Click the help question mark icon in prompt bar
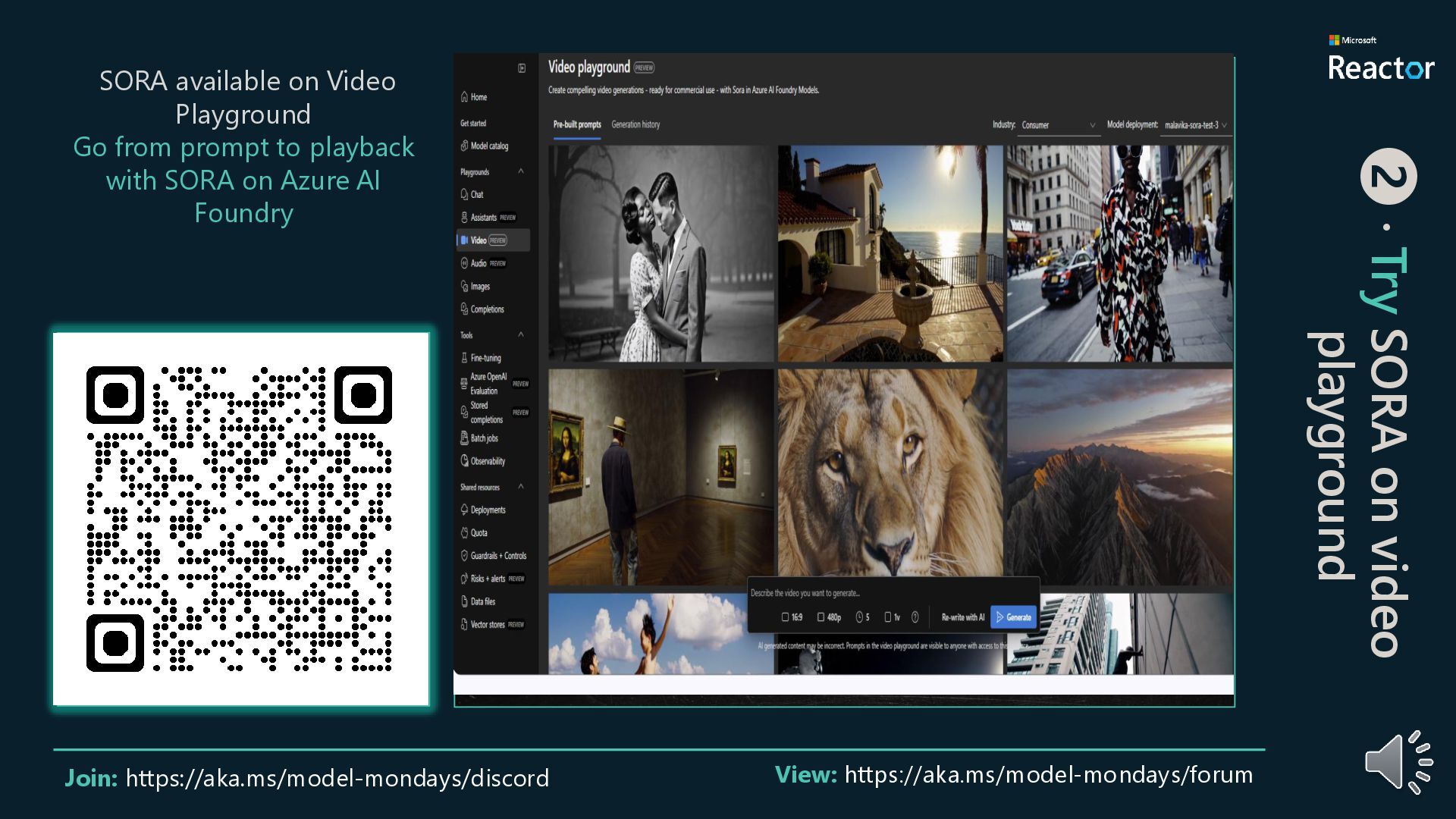 [x=915, y=617]
